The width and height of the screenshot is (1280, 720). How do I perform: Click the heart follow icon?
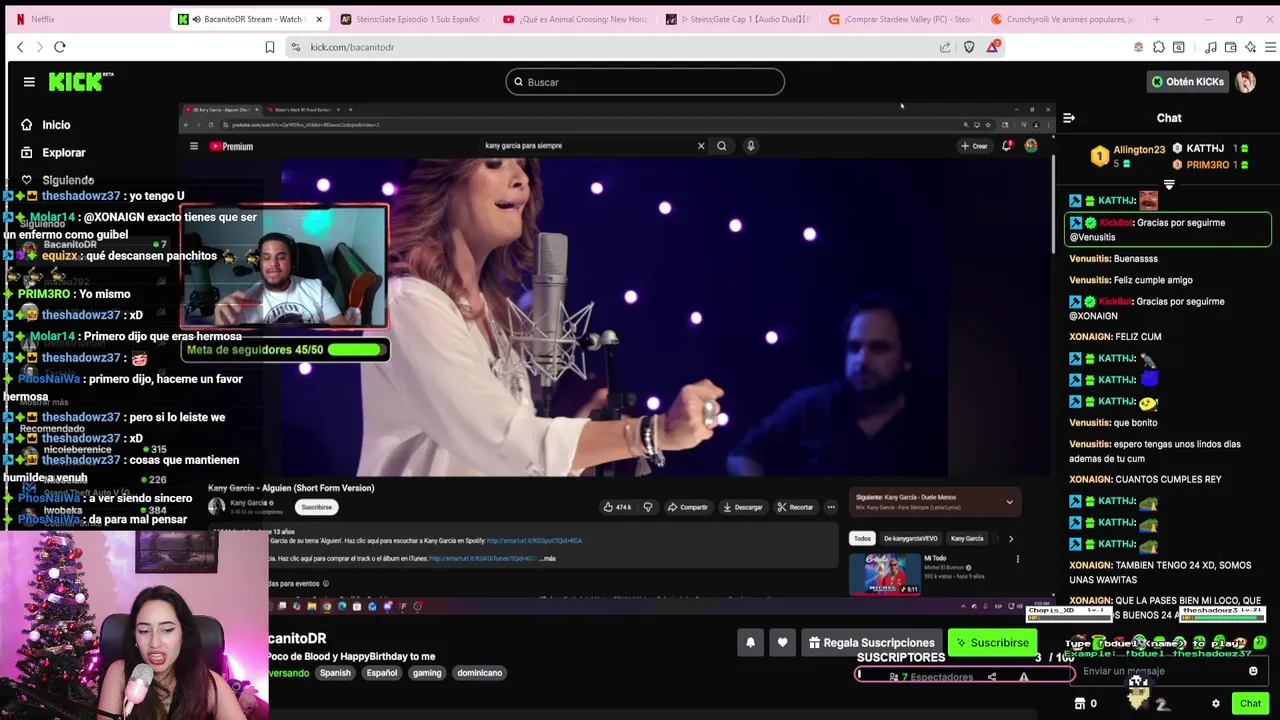[x=782, y=643]
